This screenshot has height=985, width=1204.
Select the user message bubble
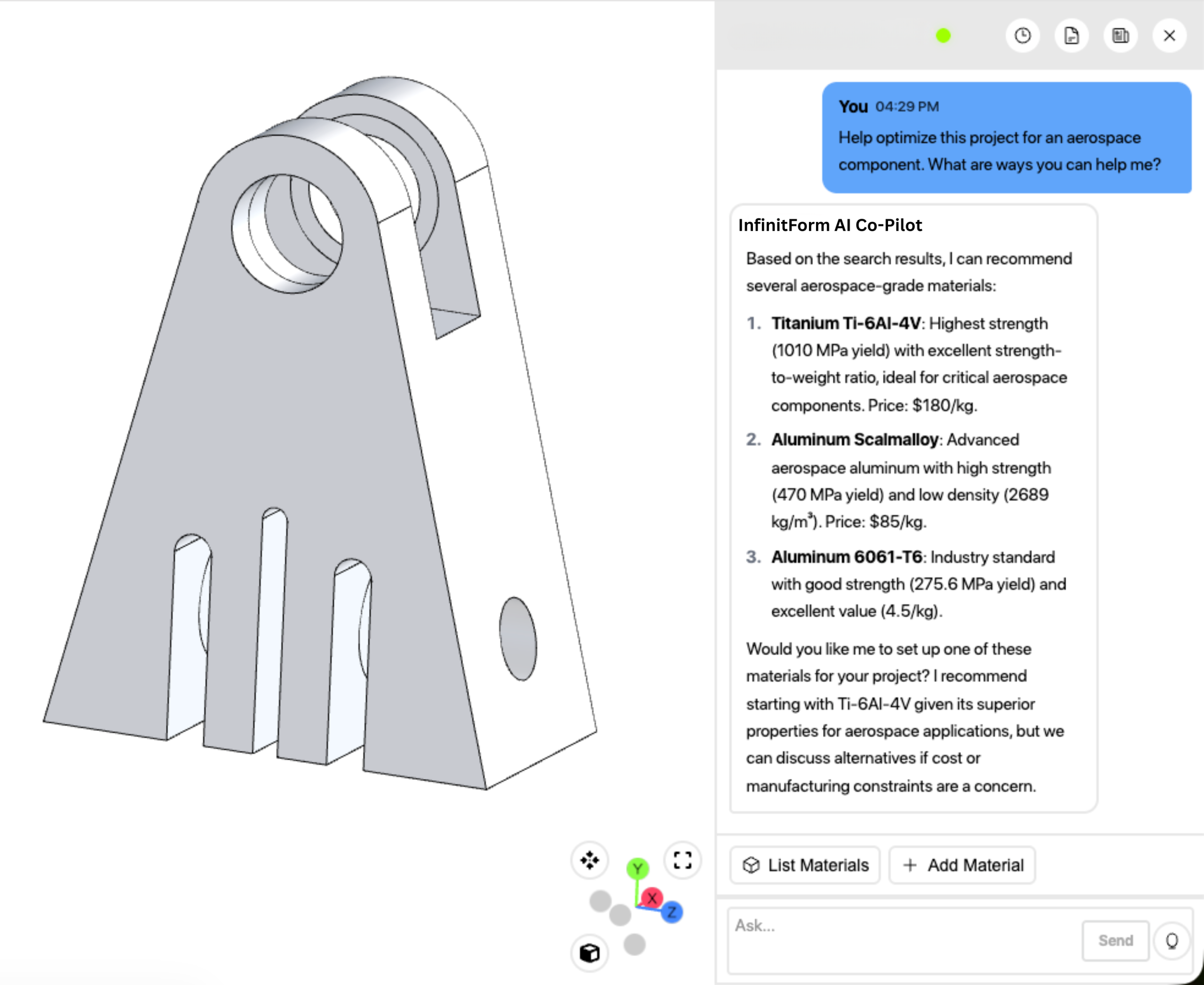[x=1006, y=138]
